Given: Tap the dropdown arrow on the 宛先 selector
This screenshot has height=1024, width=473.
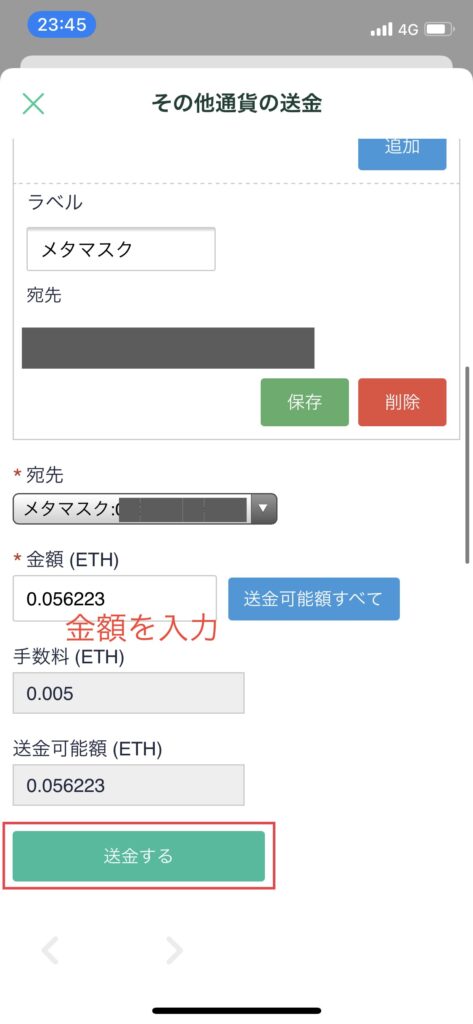Looking at the screenshot, I should click(263, 509).
